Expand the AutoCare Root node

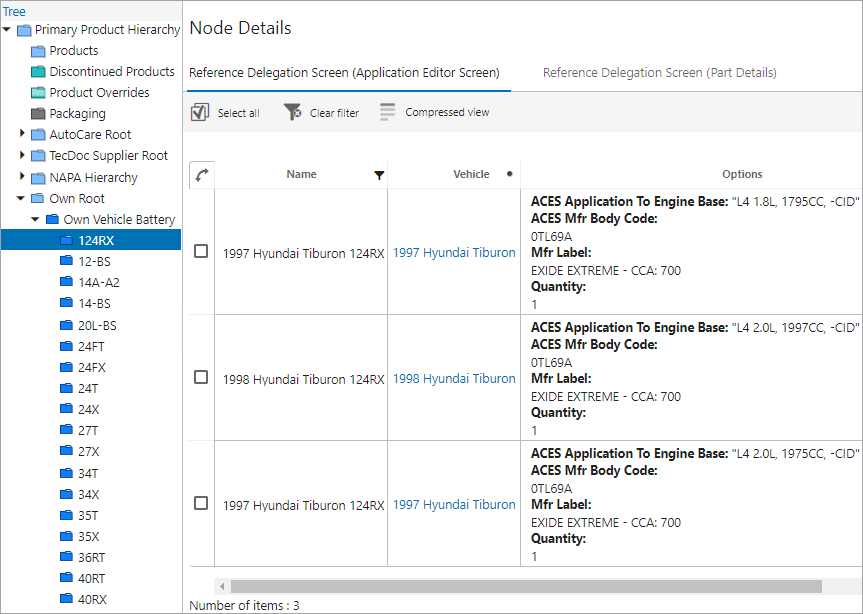pyautogui.click(x=22, y=133)
